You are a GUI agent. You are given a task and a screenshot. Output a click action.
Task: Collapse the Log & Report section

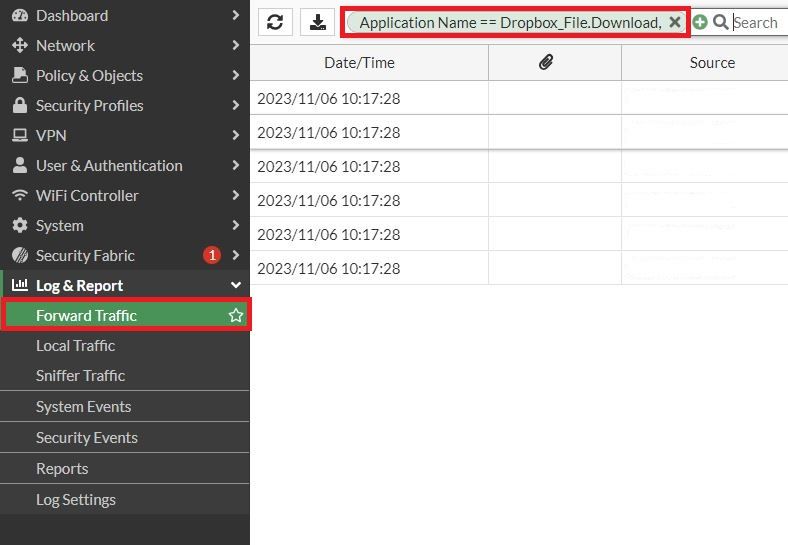(x=235, y=285)
